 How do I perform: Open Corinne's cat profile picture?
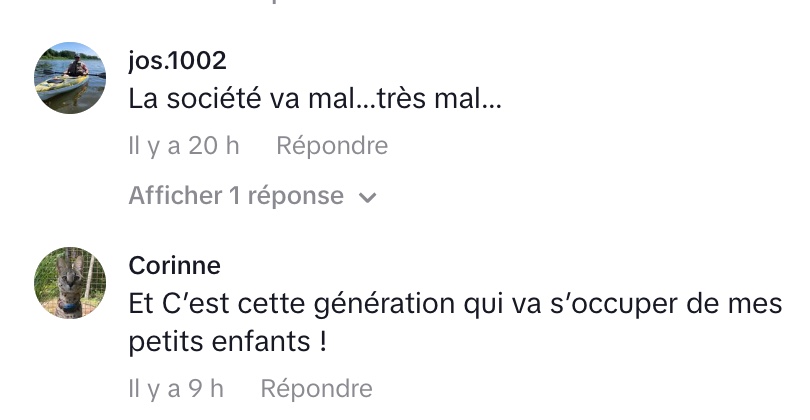point(70,283)
